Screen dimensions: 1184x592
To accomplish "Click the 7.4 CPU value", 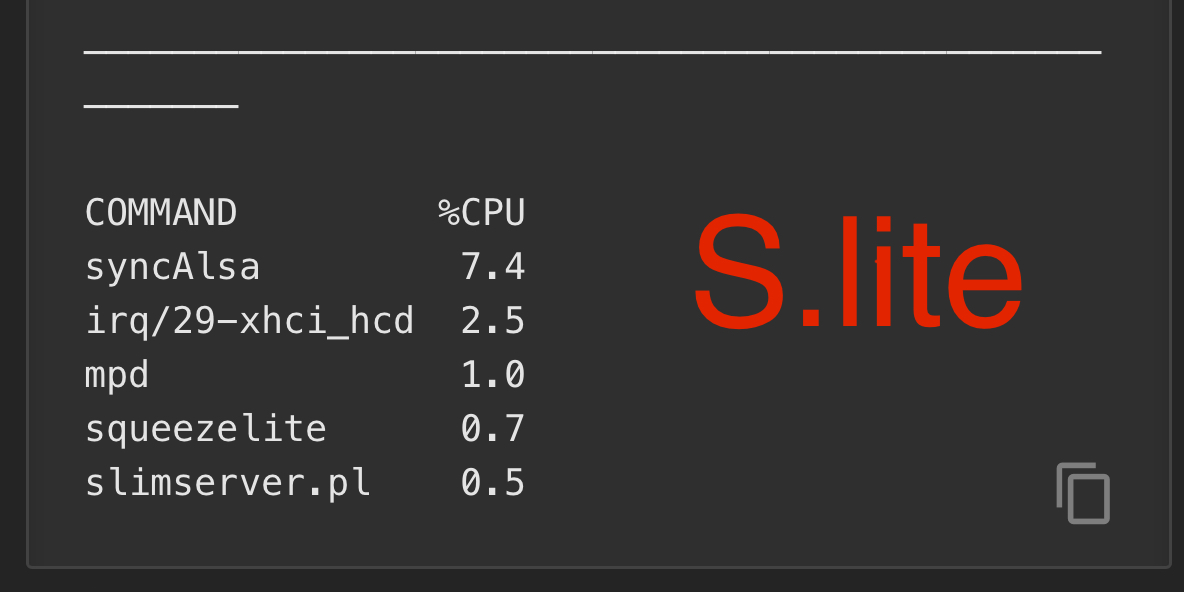I will pos(493,267).
